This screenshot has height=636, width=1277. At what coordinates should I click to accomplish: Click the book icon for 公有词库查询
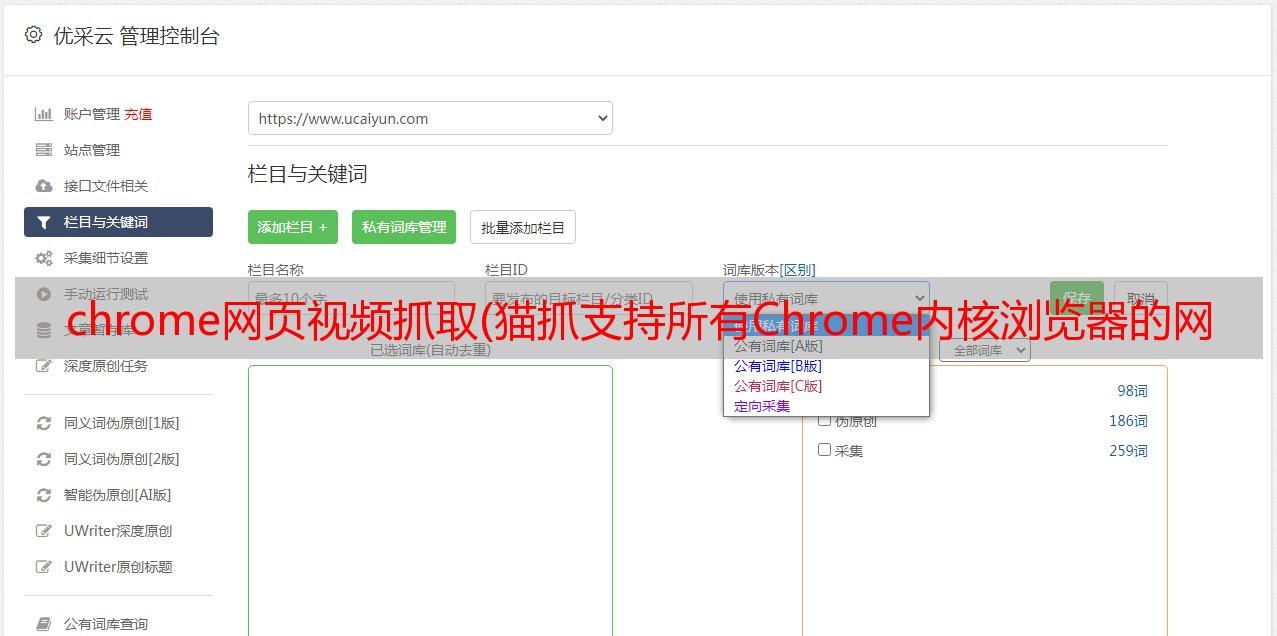pos(43,624)
